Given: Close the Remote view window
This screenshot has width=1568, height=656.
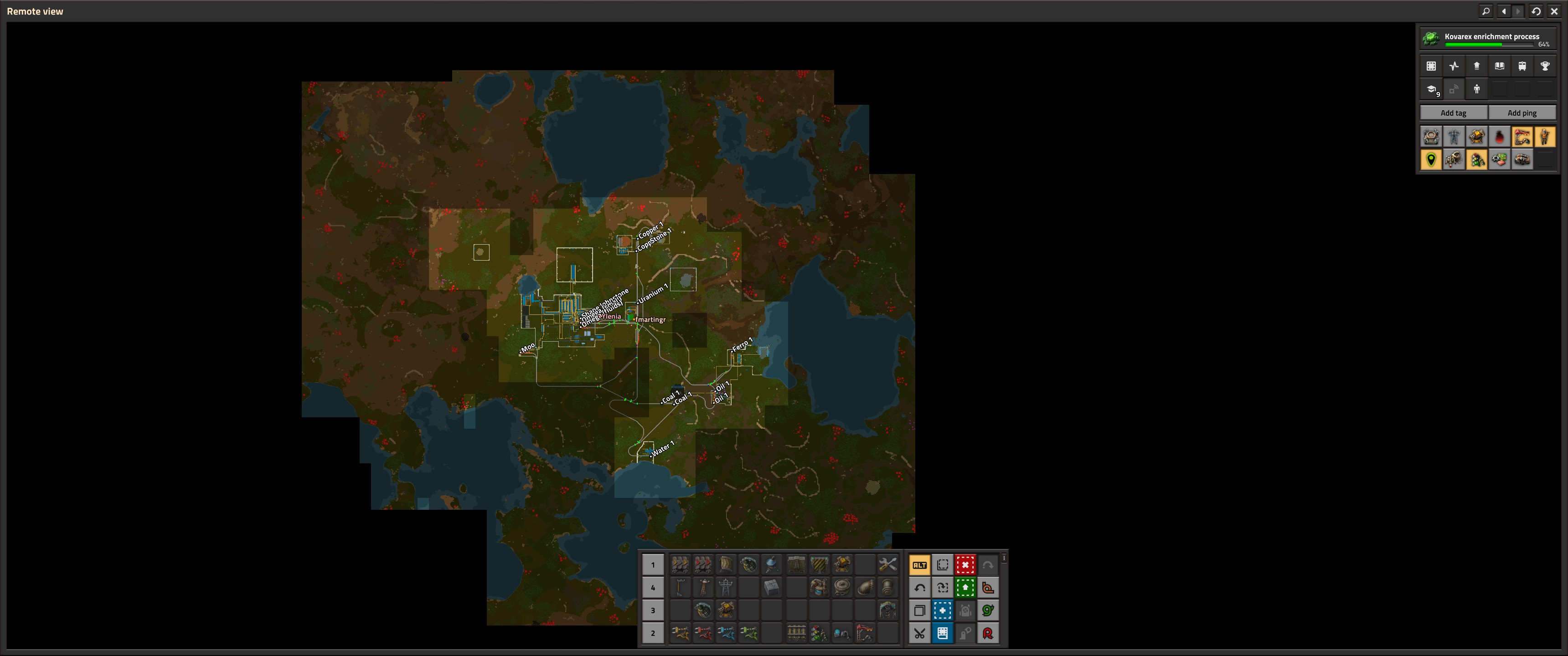Looking at the screenshot, I should (x=1554, y=11).
